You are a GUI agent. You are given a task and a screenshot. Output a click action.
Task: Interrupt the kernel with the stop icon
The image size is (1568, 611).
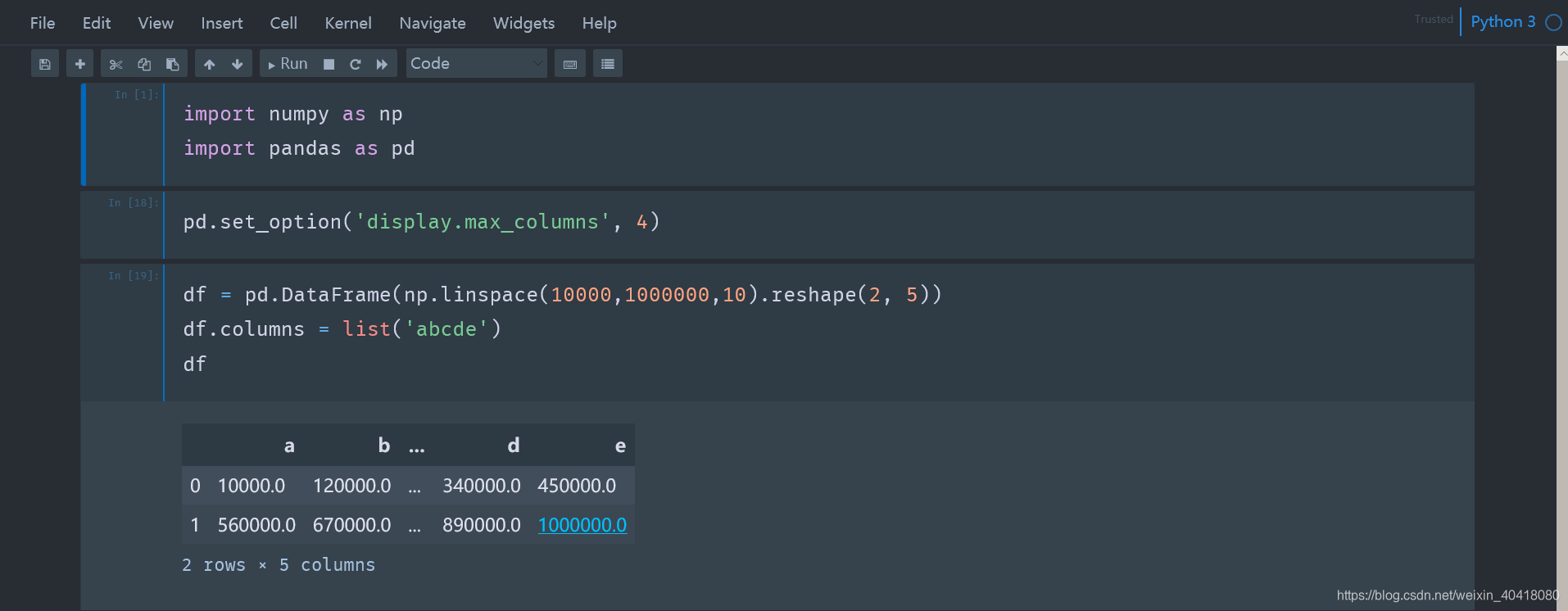tap(329, 64)
